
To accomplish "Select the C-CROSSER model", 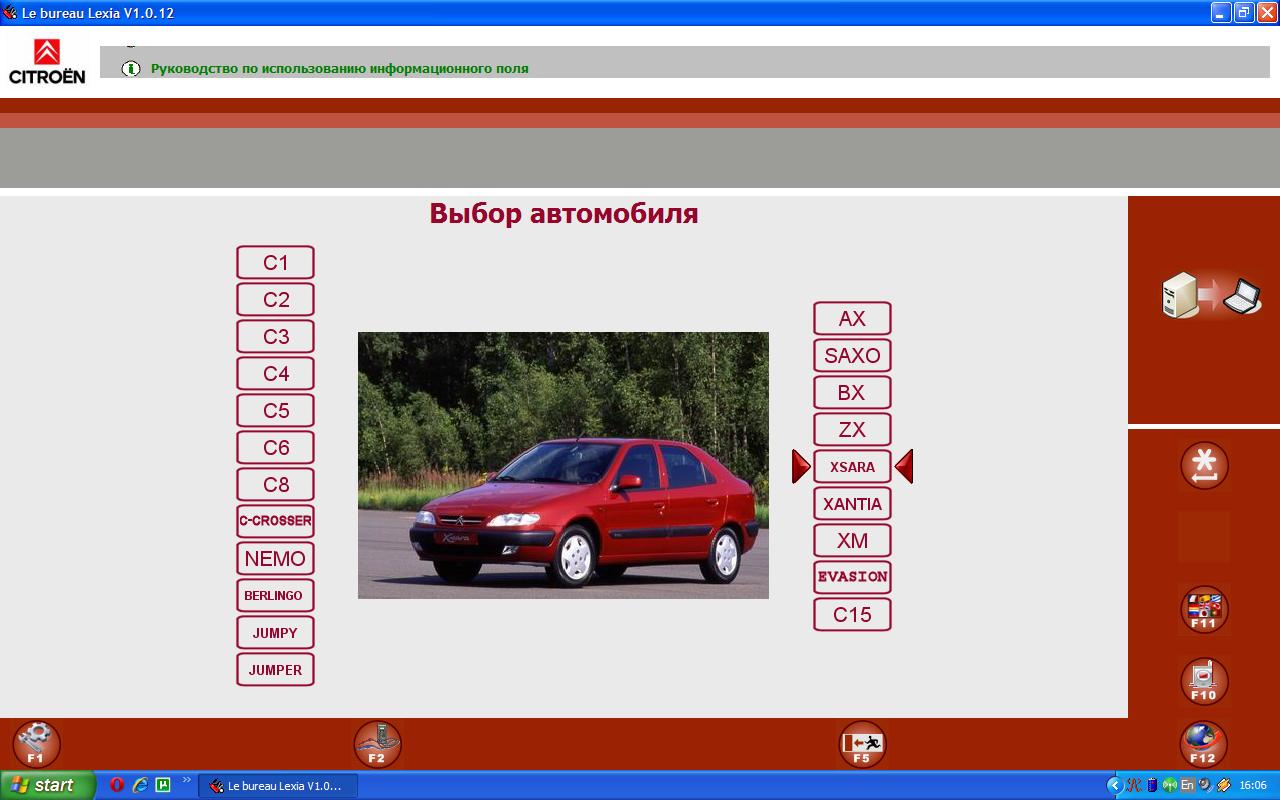I will click(x=275, y=522).
